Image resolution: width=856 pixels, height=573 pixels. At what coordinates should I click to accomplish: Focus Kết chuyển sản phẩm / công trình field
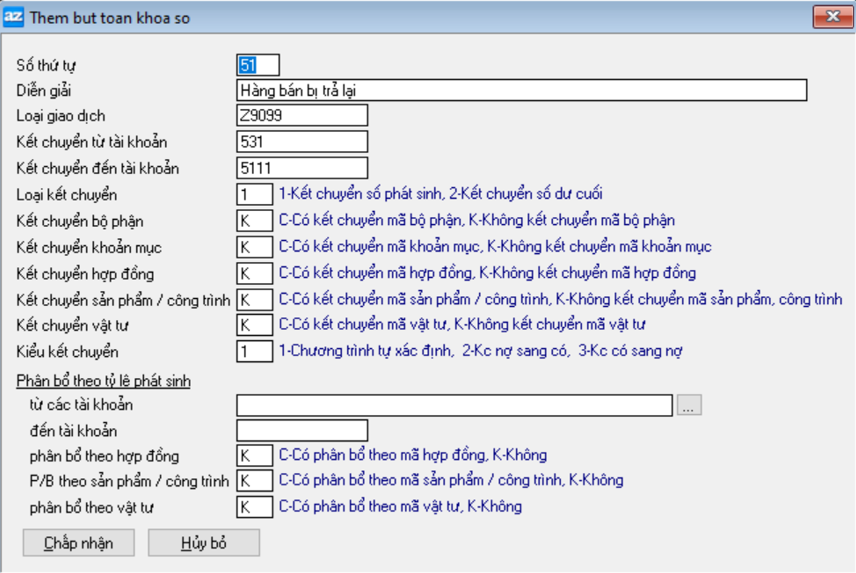click(x=255, y=299)
